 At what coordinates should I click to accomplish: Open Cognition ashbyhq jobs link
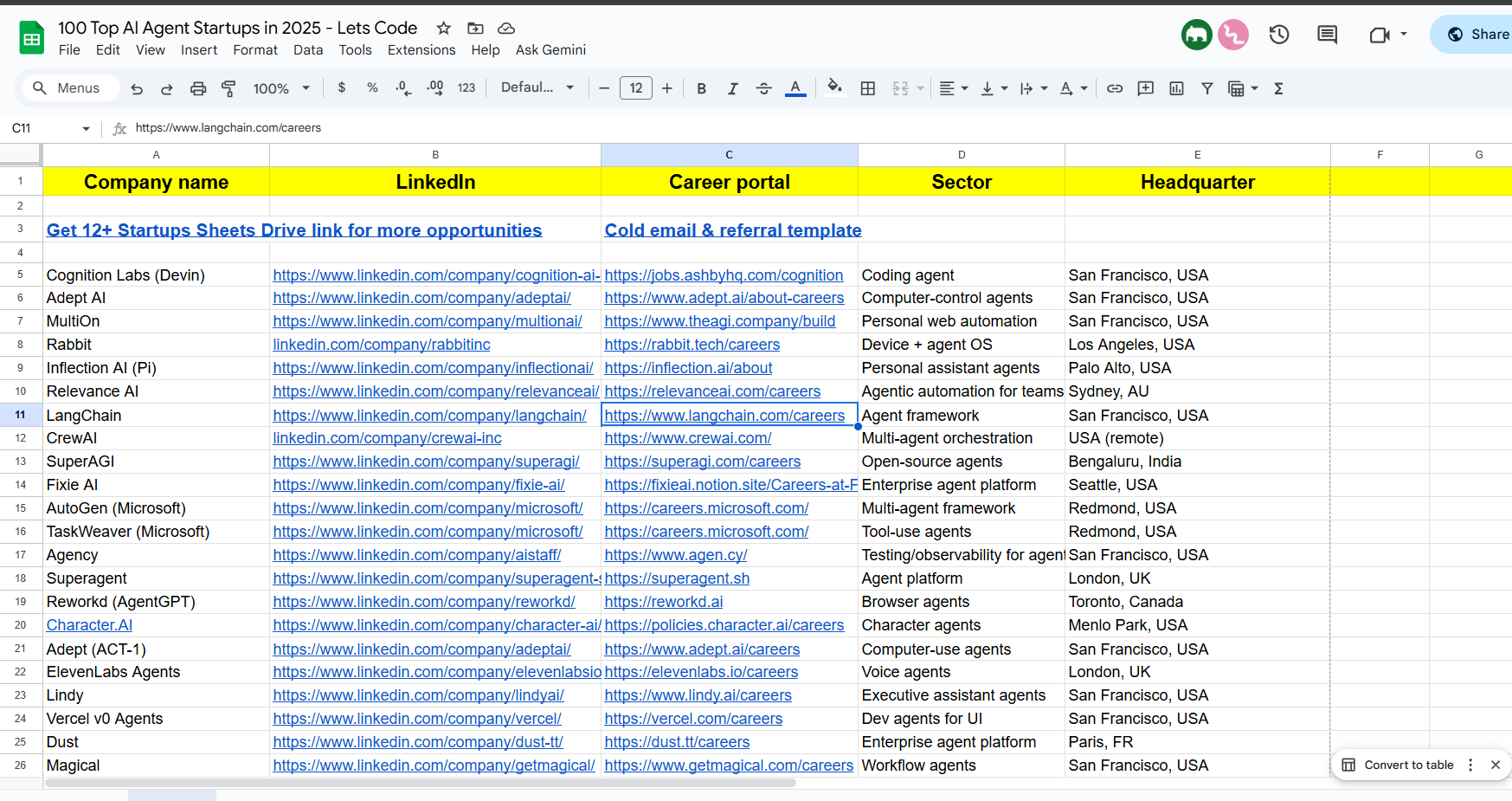[x=724, y=275]
